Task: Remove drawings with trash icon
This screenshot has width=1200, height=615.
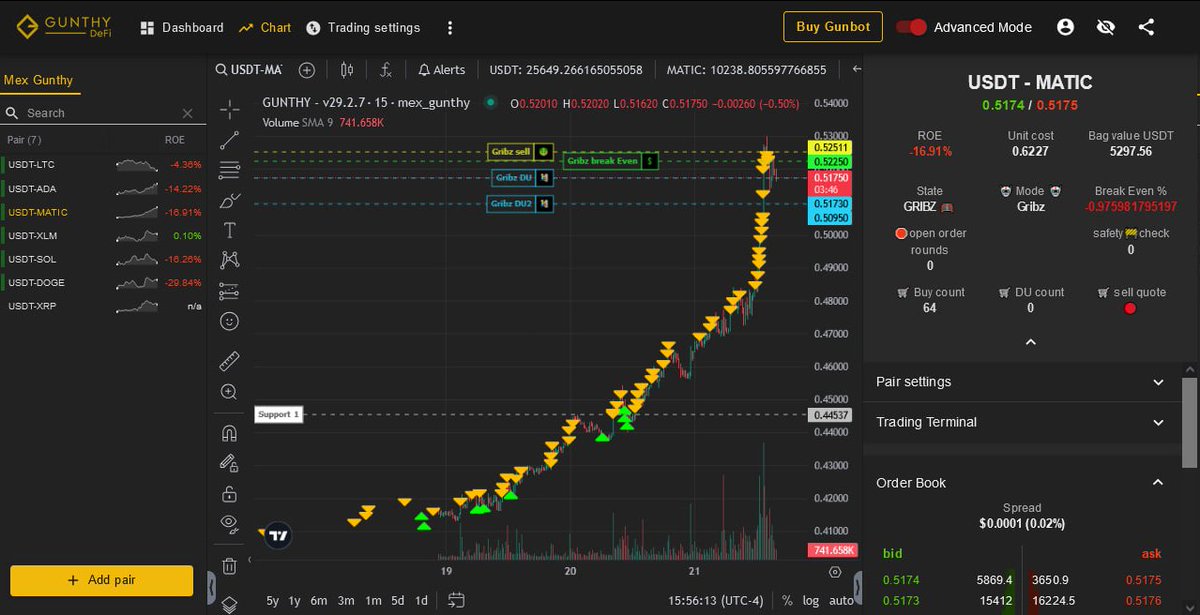Action: [x=229, y=566]
